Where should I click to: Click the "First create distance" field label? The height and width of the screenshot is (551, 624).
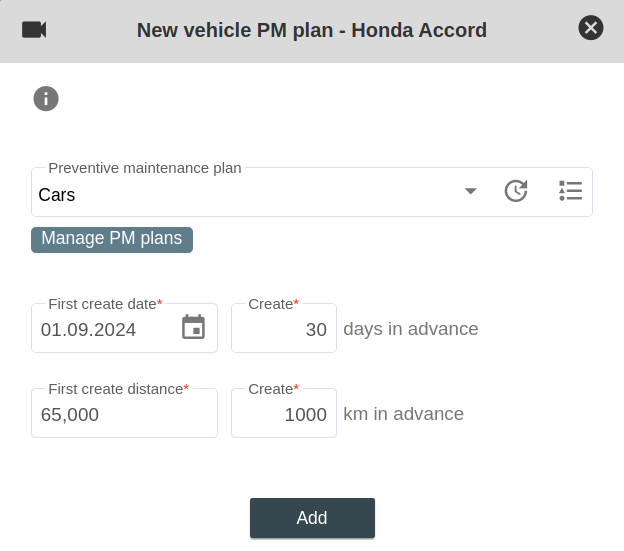(117, 388)
